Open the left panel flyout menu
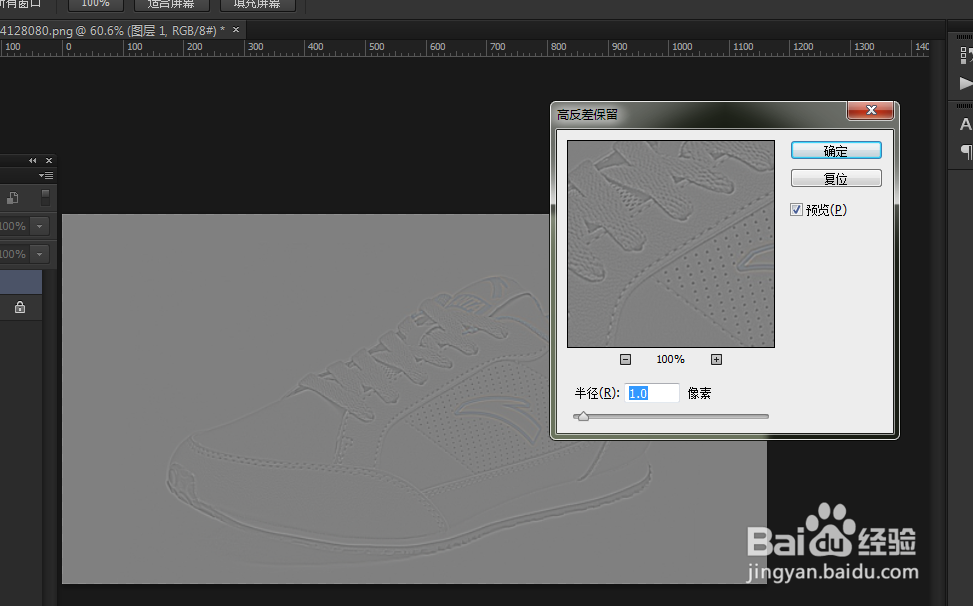973x606 pixels. click(46, 176)
